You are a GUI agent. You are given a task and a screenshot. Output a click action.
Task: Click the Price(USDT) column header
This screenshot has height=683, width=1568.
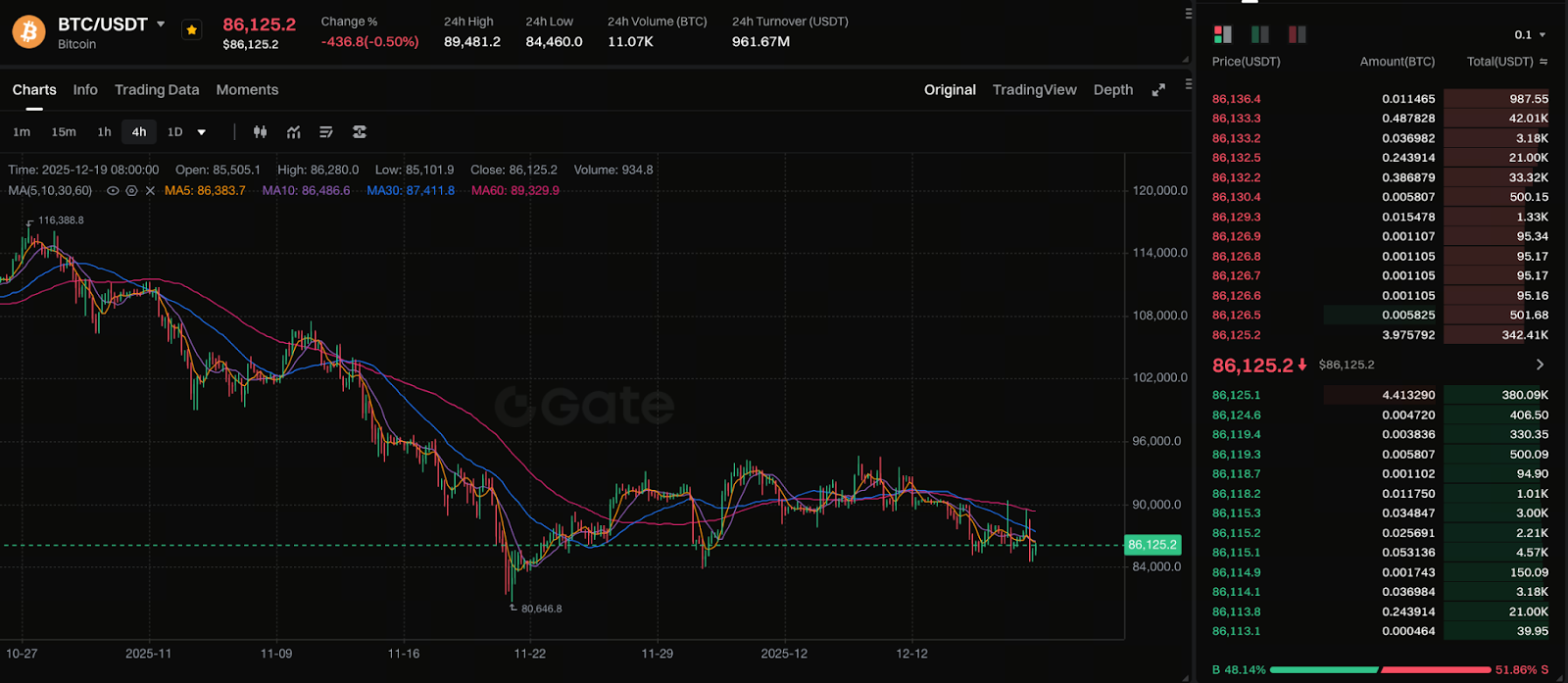[1246, 61]
